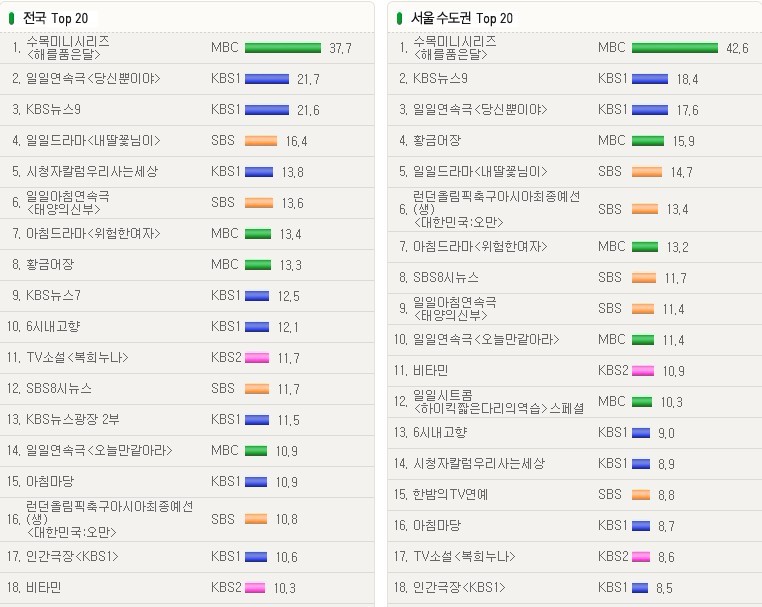Select the 서울 수도권 Top 20 heading
Viewport: 762px width, 607px height.
462,18
